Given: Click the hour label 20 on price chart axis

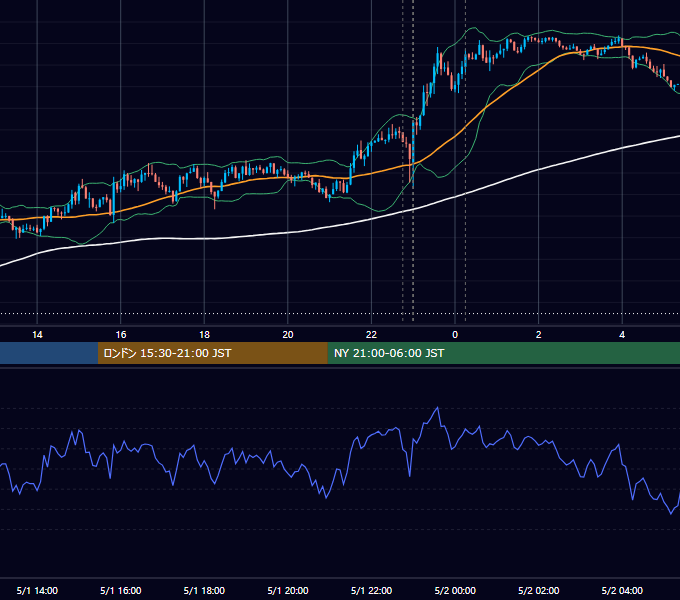Looking at the screenshot, I should (288, 335).
